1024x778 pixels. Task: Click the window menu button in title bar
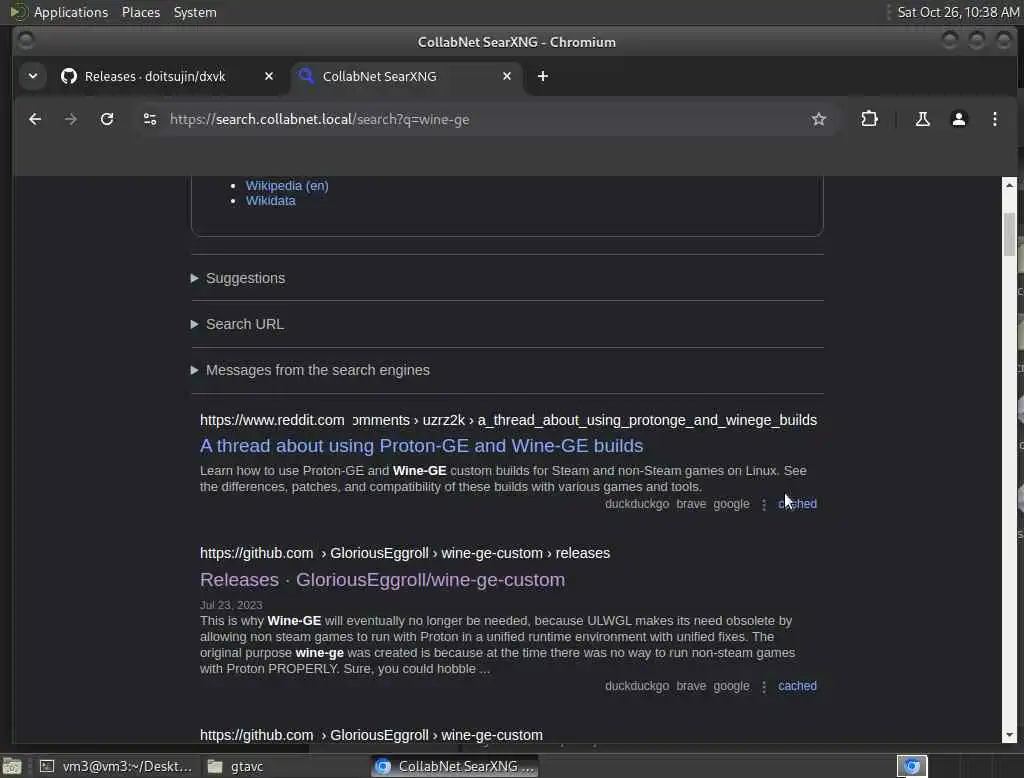pos(25,41)
